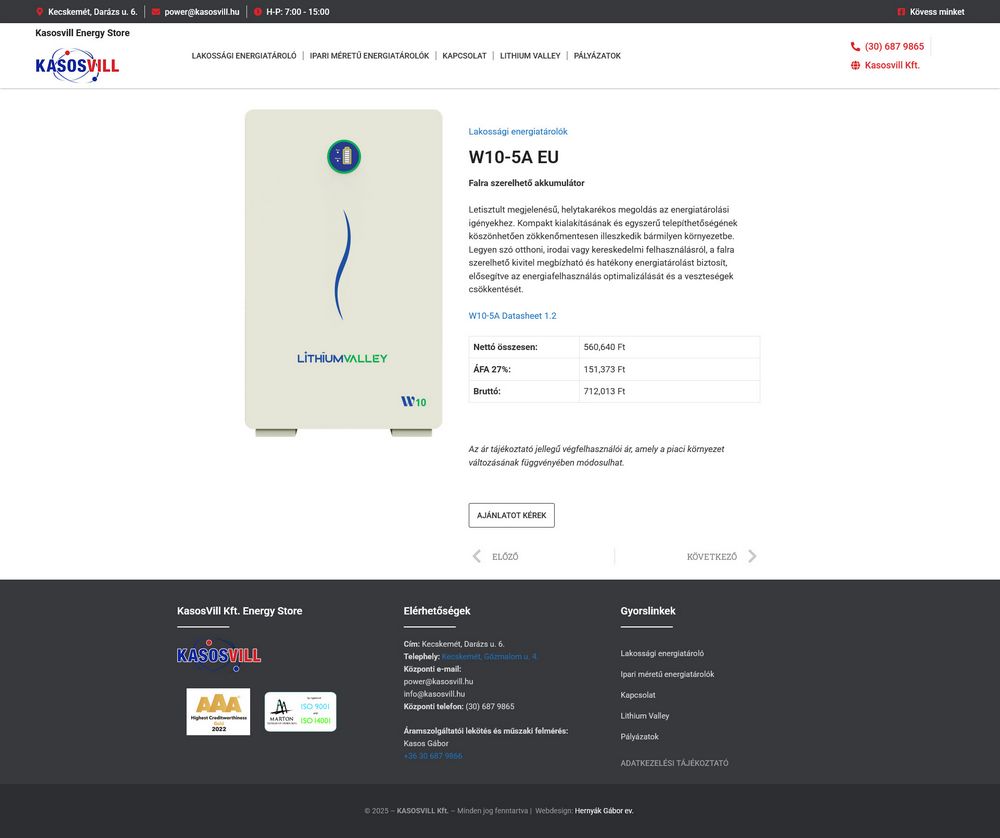Open Lakossági energiatároló menu item
Viewport: 1000px width, 838px height.
pos(244,56)
